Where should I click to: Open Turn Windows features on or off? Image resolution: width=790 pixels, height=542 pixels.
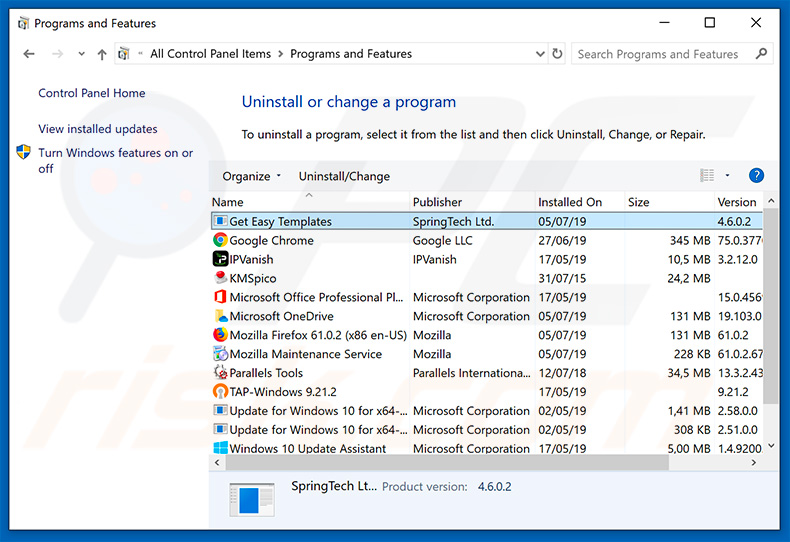115,160
